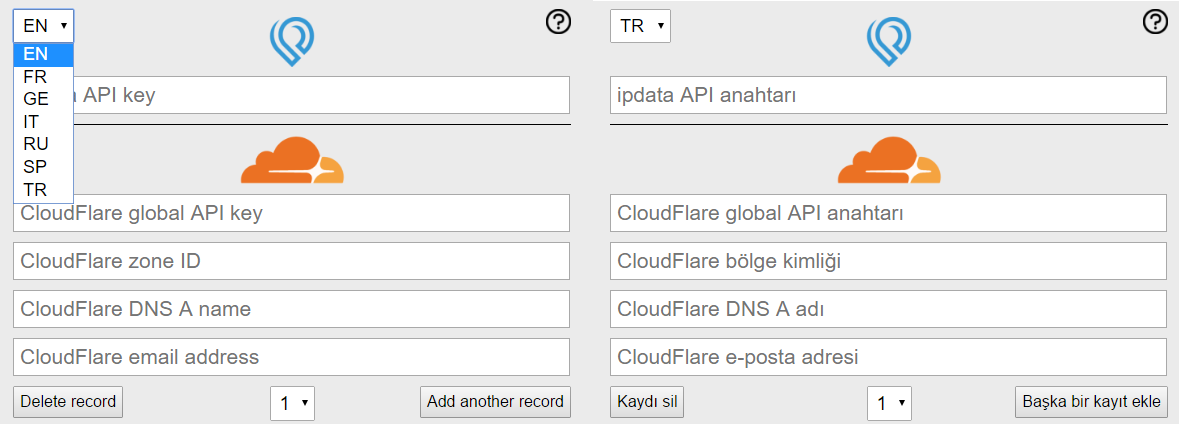The height and width of the screenshot is (424, 1179).
Task: Focus CloudFlare e-posta adresi field
Action: pos(889,357)
